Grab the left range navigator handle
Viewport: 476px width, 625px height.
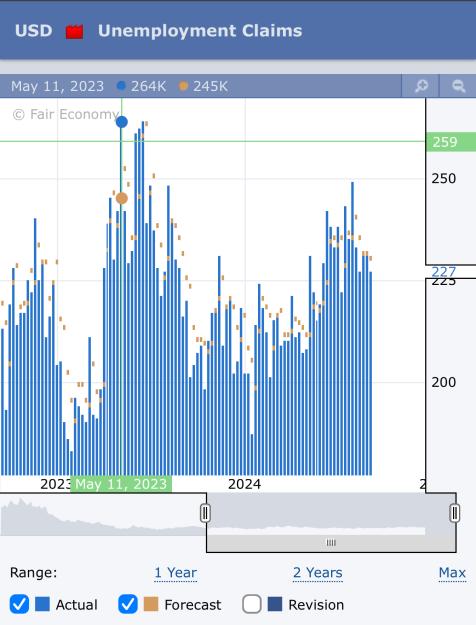pyautogui.click(x=205, y=513)
